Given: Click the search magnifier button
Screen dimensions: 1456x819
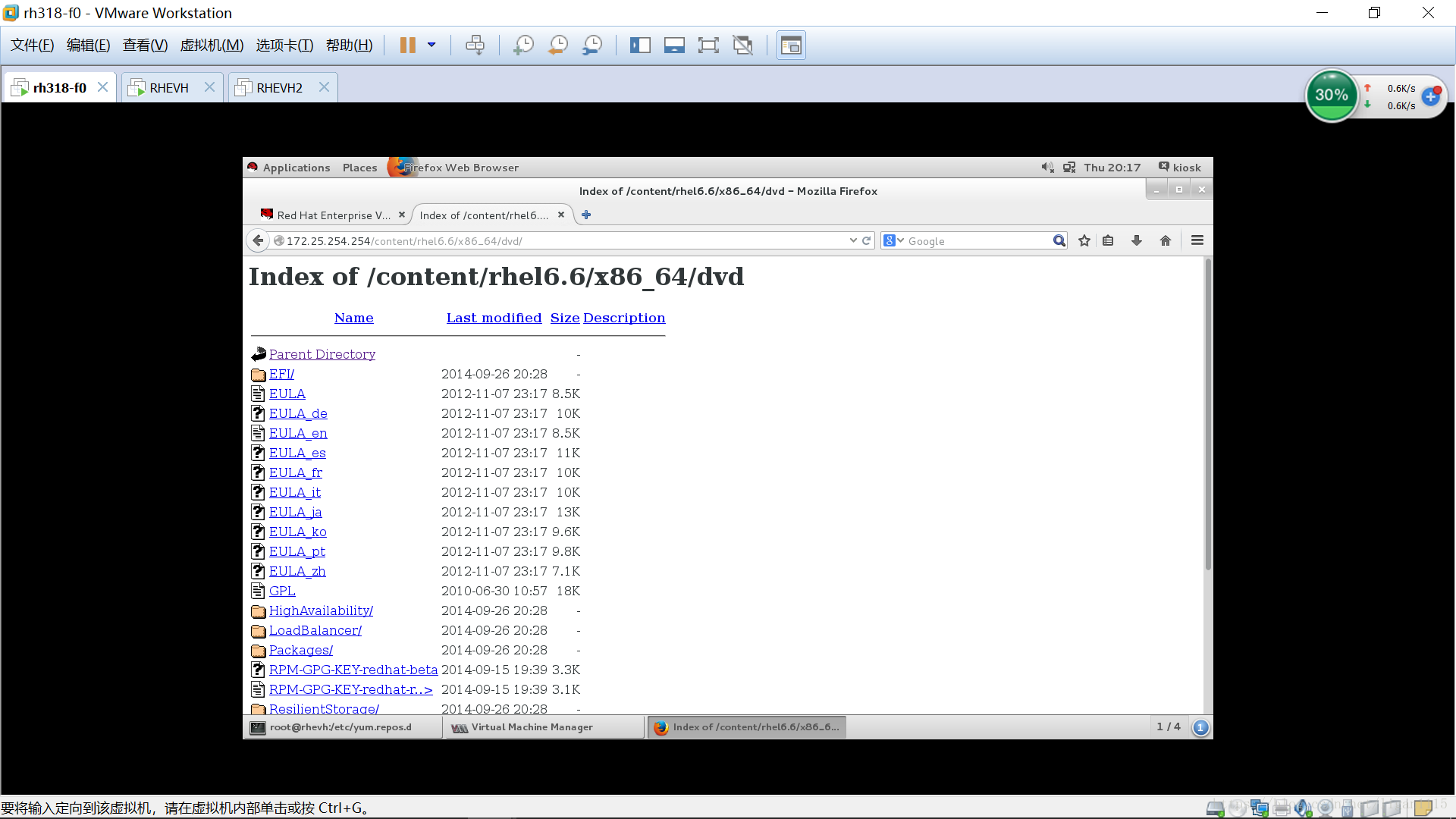Looking at the screenshot, I should coord(1059,240).
